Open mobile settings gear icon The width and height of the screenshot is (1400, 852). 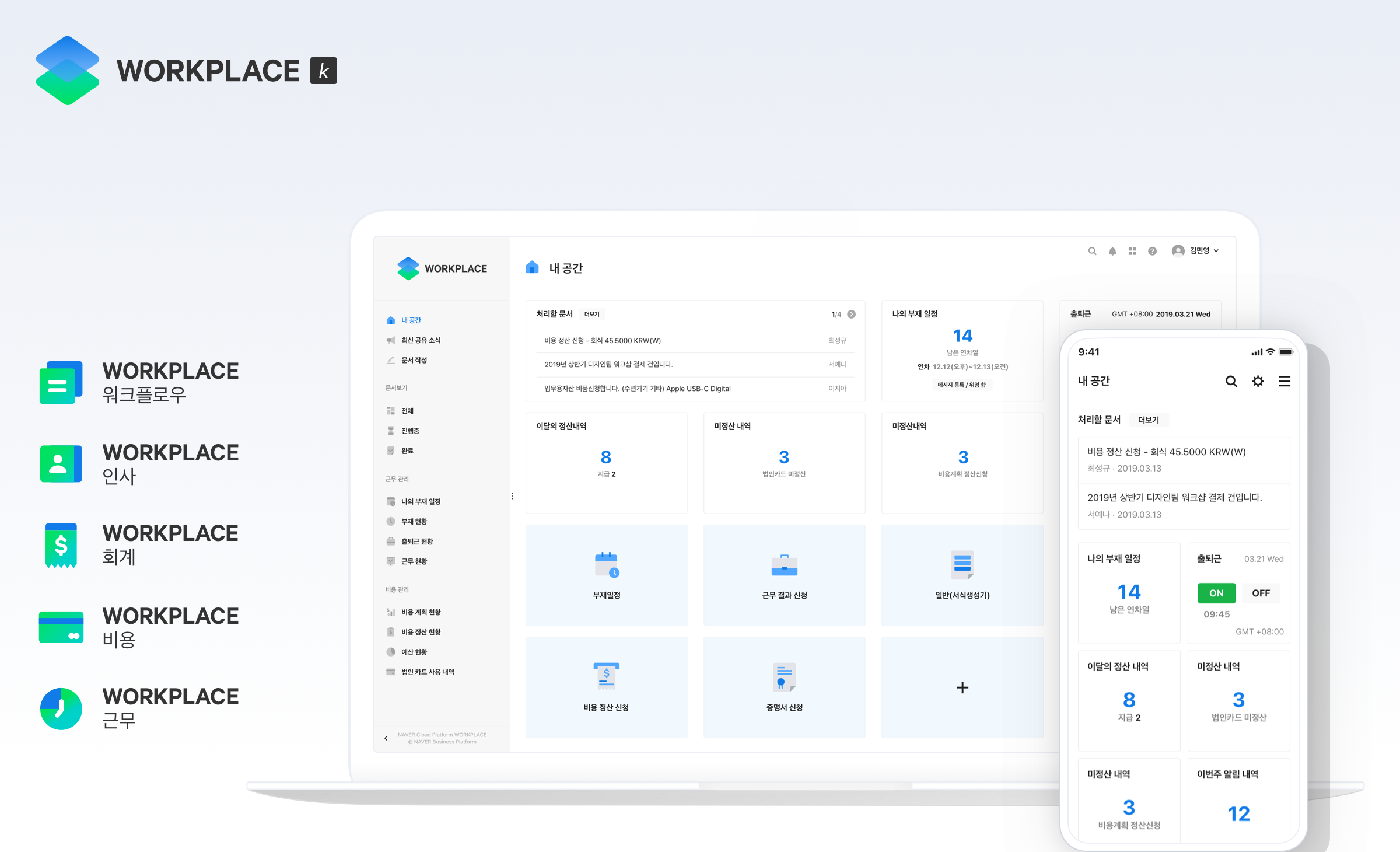[1258, 381]
